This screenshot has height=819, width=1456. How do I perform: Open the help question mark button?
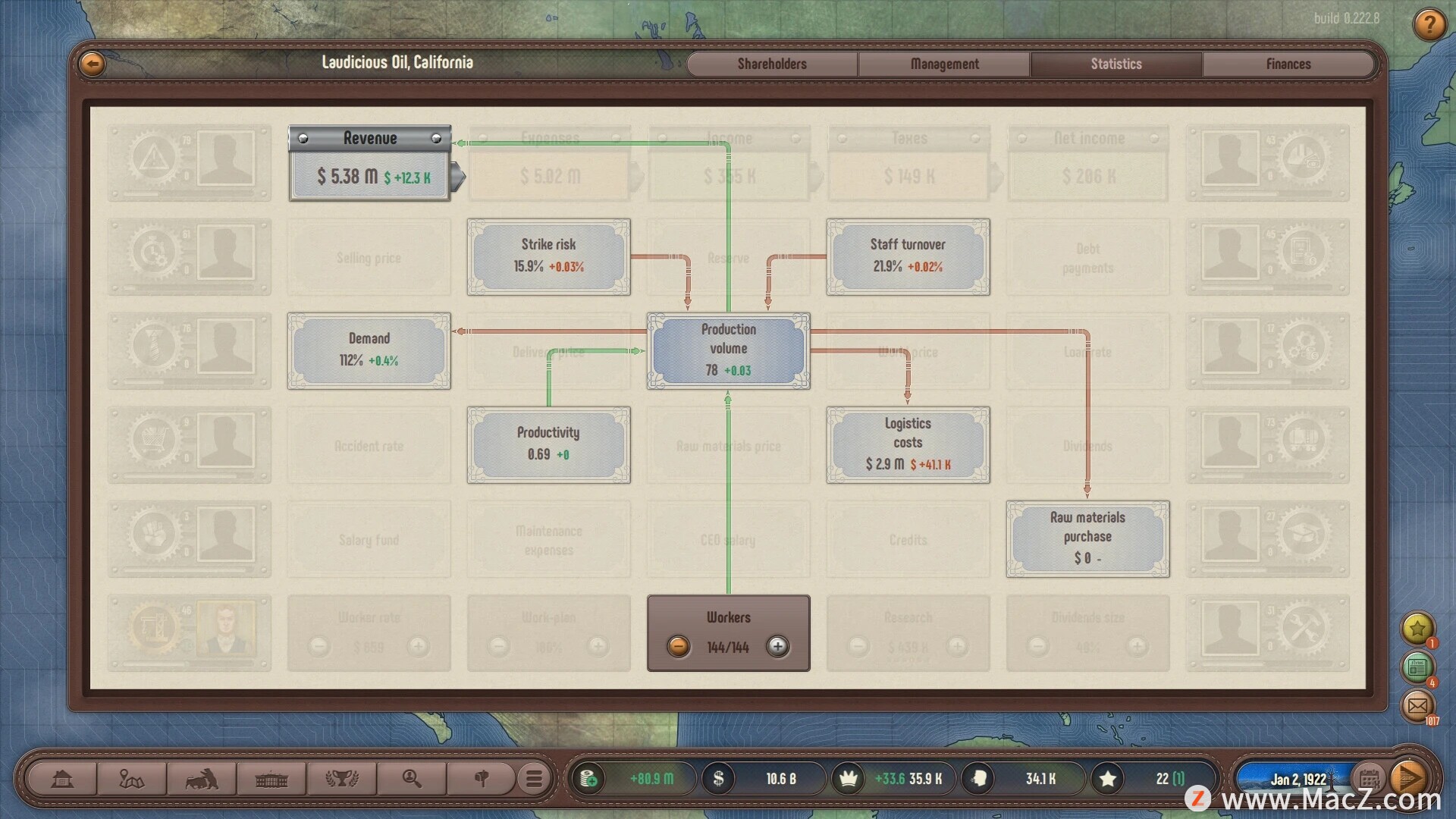(x=1429, y=25)
